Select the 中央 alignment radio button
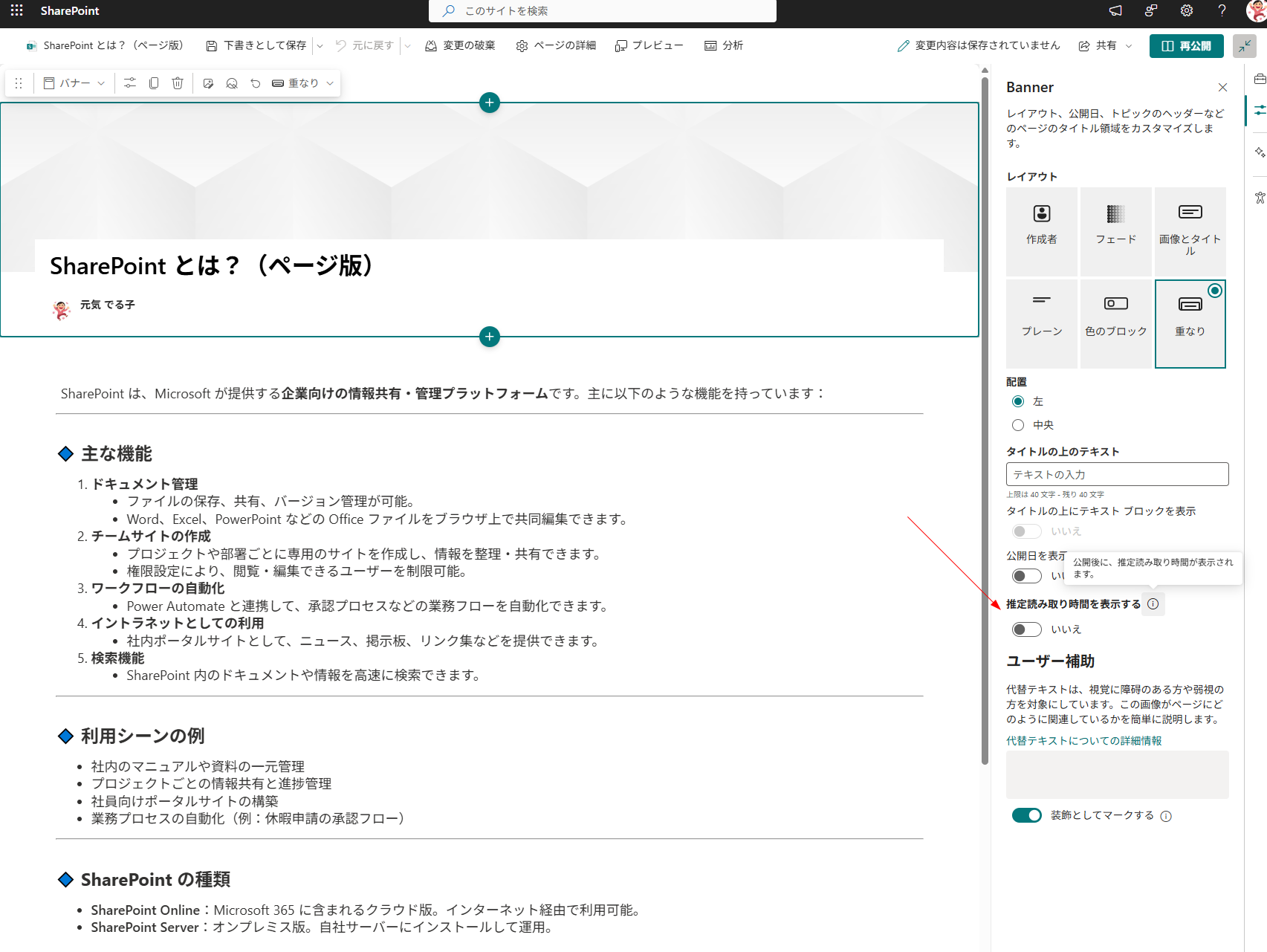1267x952 pixels. pyautogui.click(x=1018, y=425)
